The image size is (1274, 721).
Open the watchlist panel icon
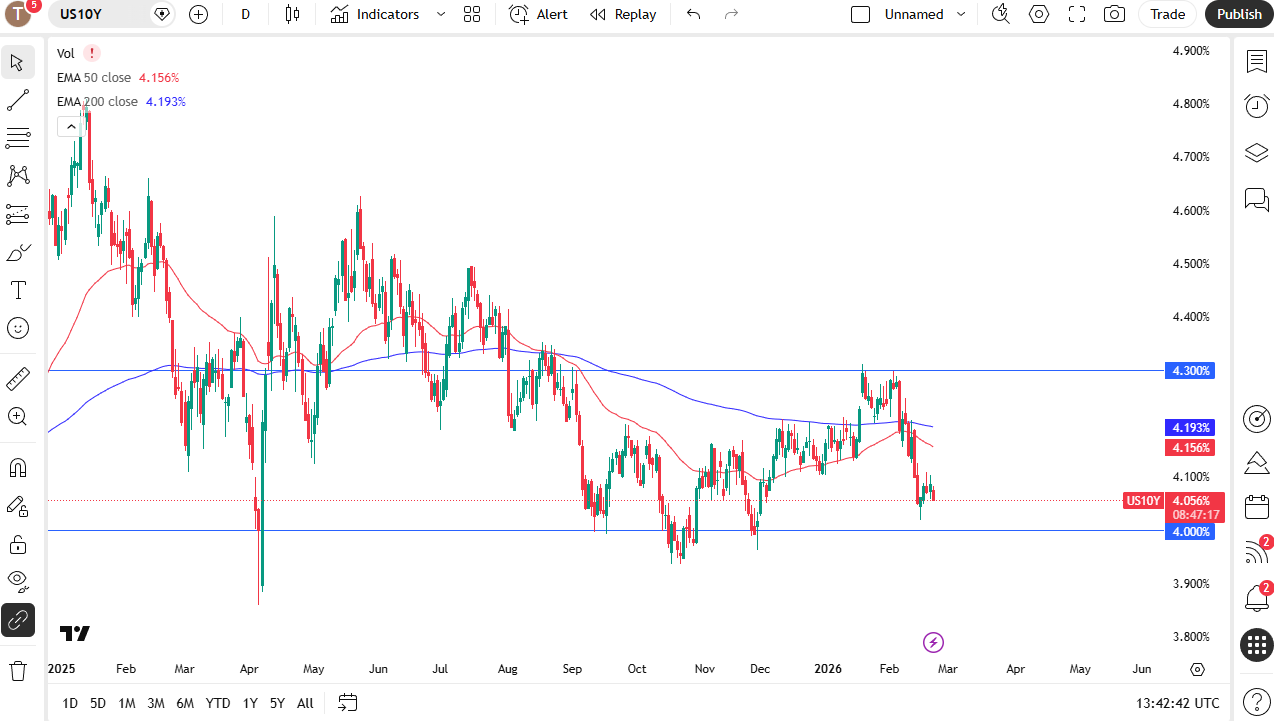coord(1256,62)
